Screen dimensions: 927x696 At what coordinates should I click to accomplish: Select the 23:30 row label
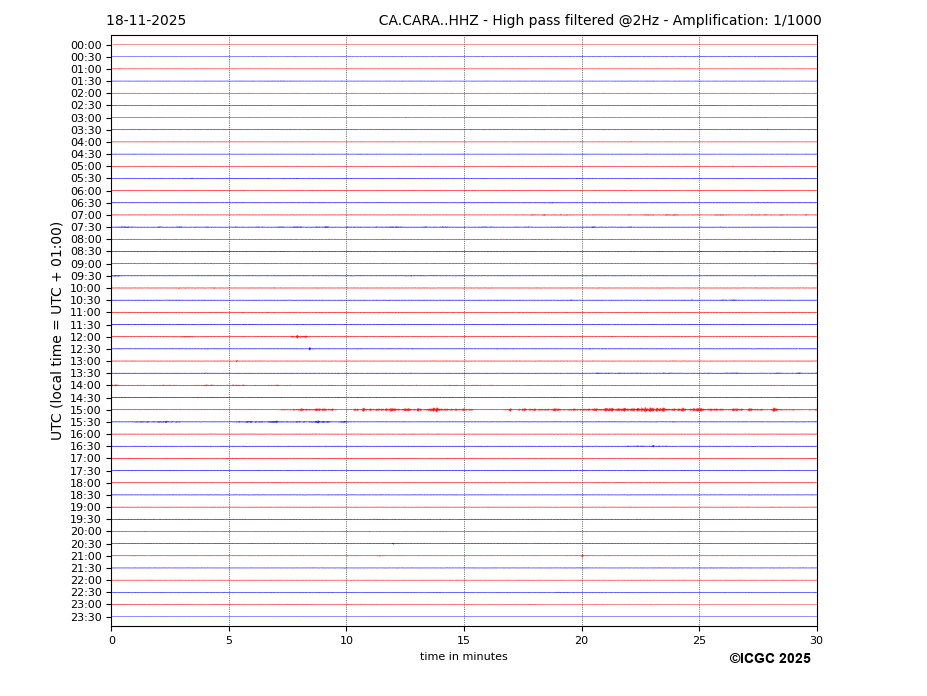(85, 617)
